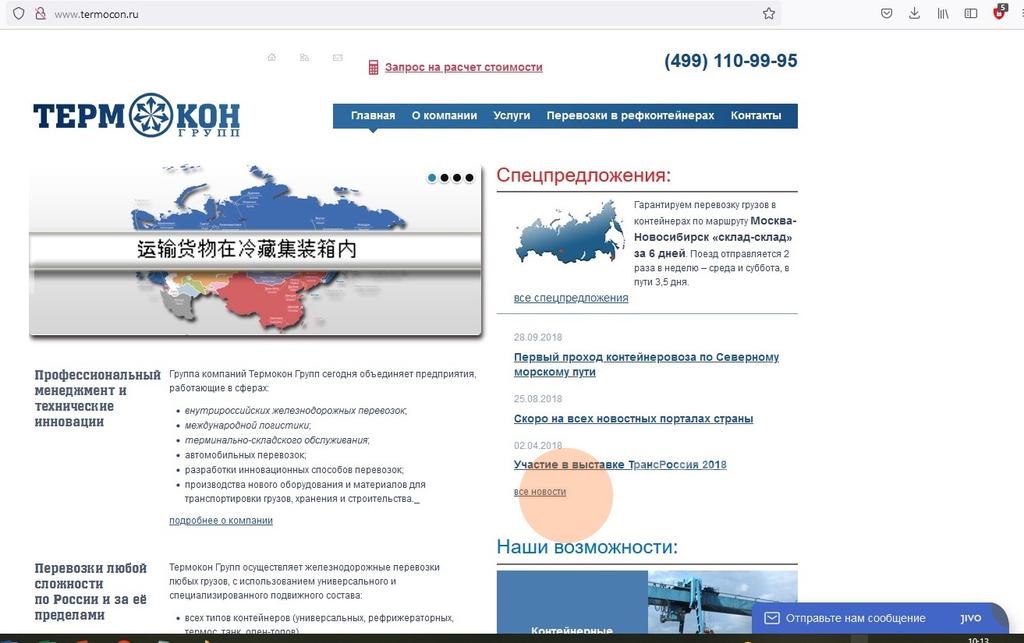The image size is (1024, 643).
Task: Select the third slider dot
Action: pos(457,178)
